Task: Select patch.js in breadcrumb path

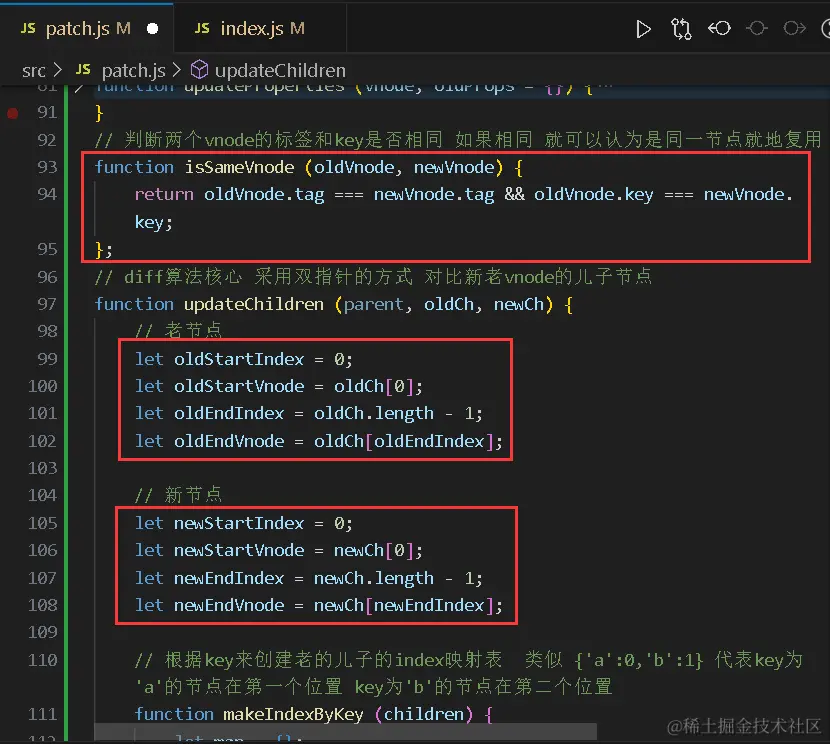Action: [x=133, y=70]
